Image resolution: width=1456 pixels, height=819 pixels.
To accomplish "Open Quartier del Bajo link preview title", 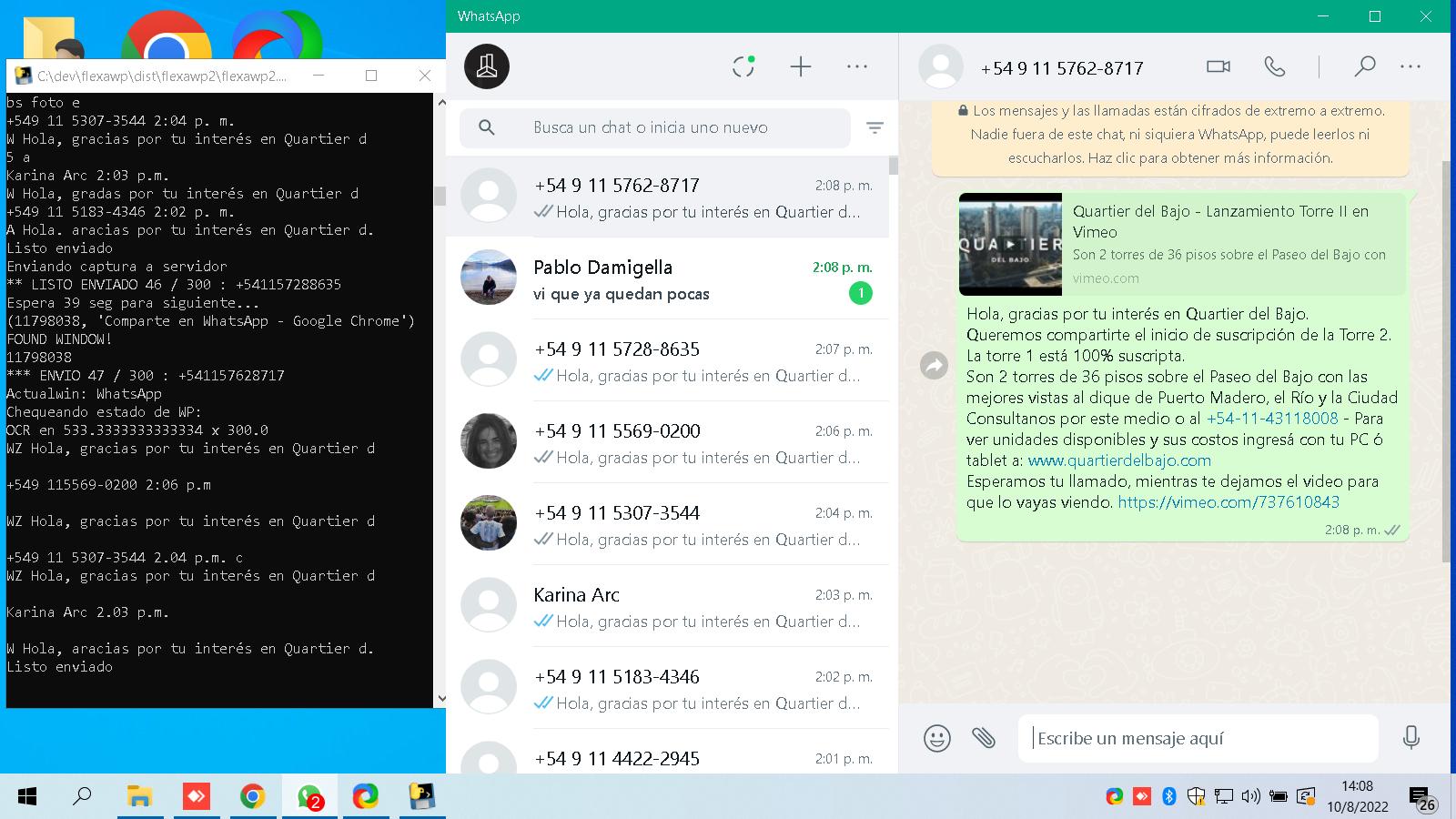I will pos(1220,221).
